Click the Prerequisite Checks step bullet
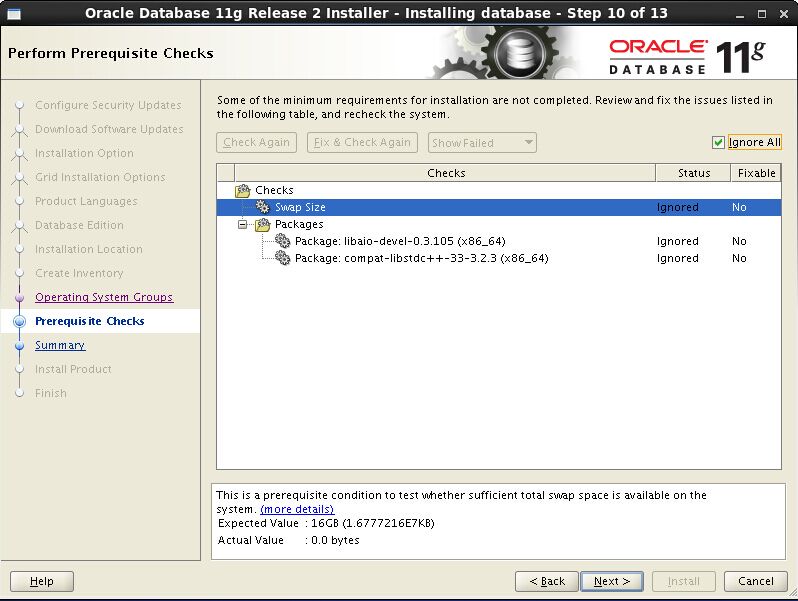The height and width of the screenshot is (601, 798). coord(19,321)
